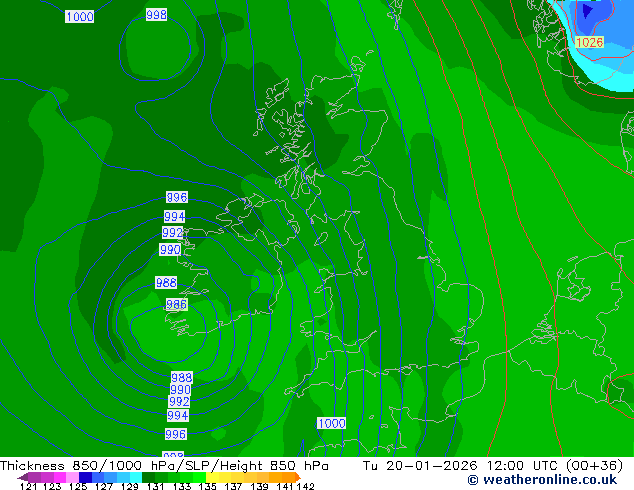634x490 pixels.
Task: Click the orange arrow end of legend
Action: [298, 477]
